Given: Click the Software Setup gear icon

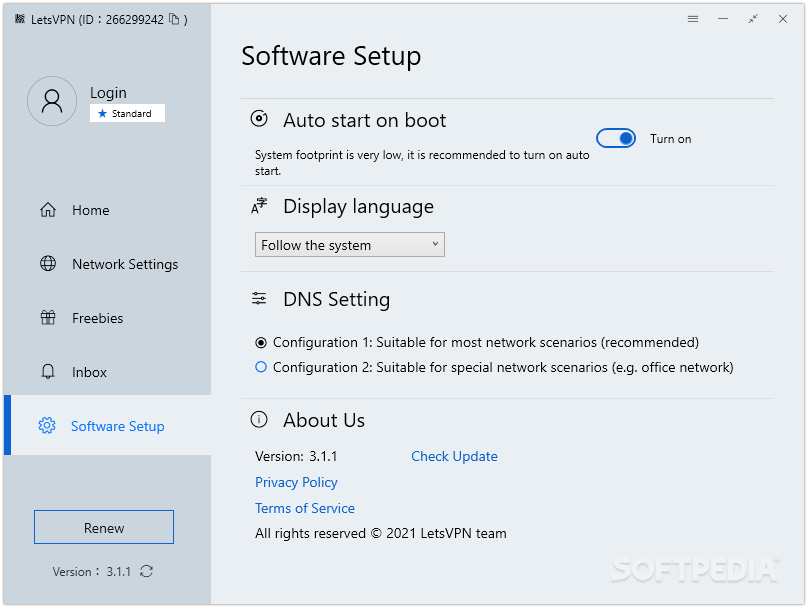Looking at the screenshot, I should click(47, 426).
